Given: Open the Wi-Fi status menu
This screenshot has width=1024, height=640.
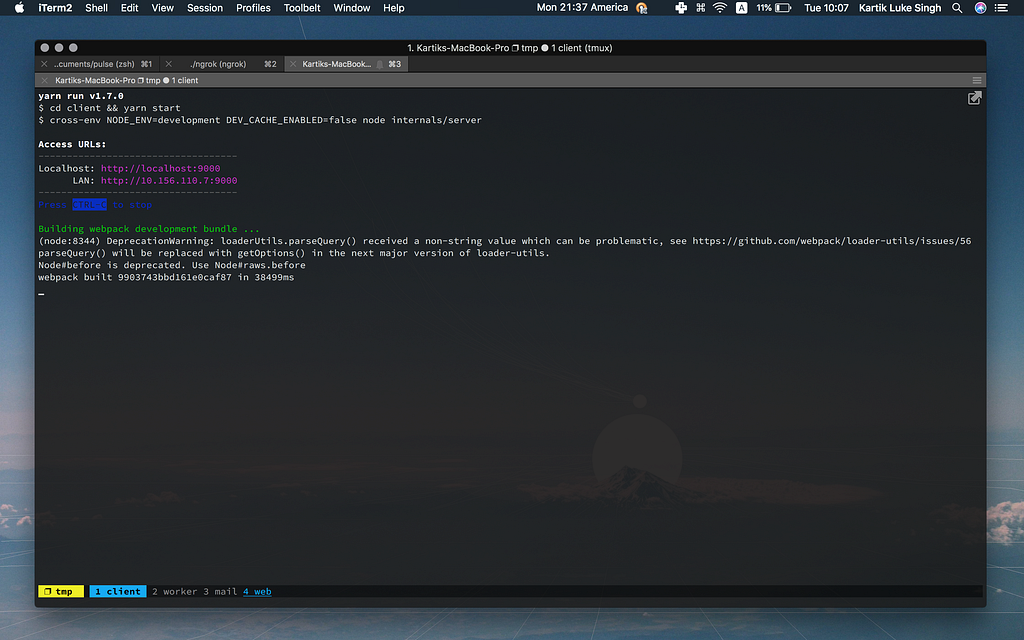Looking at the screenshot, I should point(720,8).
